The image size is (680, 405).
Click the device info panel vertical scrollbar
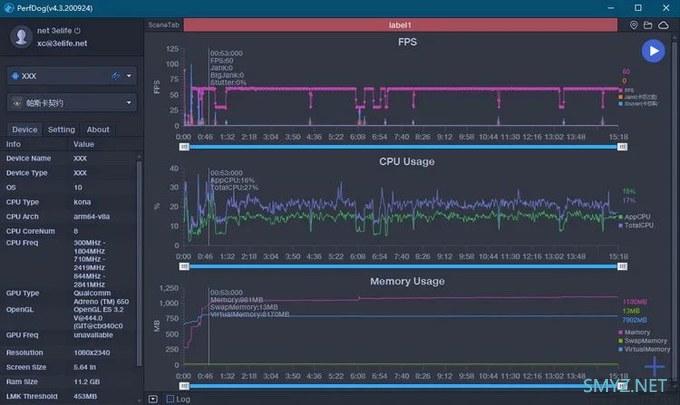click(x=139, y=263)
